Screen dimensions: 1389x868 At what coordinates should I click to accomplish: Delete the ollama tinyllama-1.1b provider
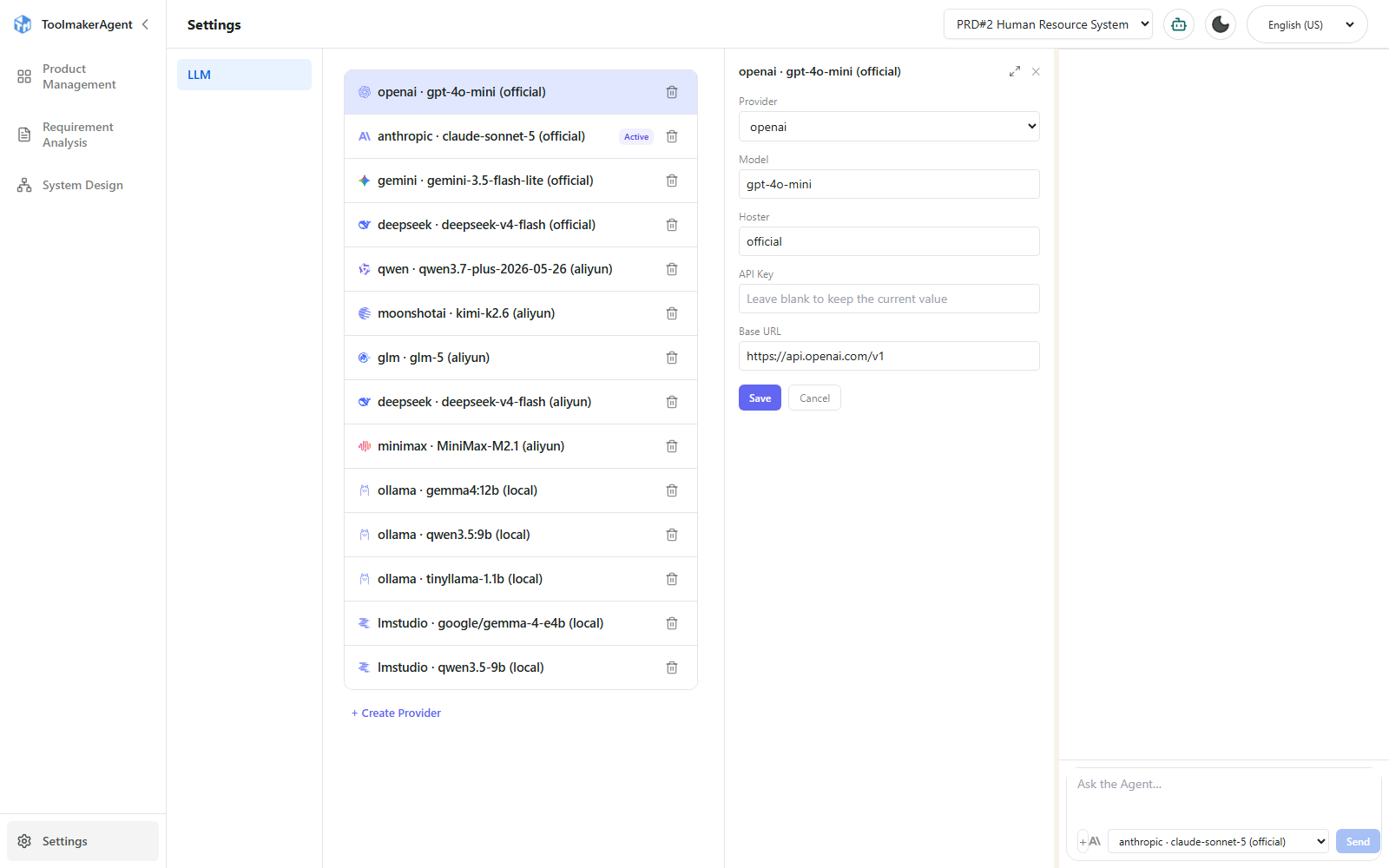pyautogui.click(x=672, y=579)
